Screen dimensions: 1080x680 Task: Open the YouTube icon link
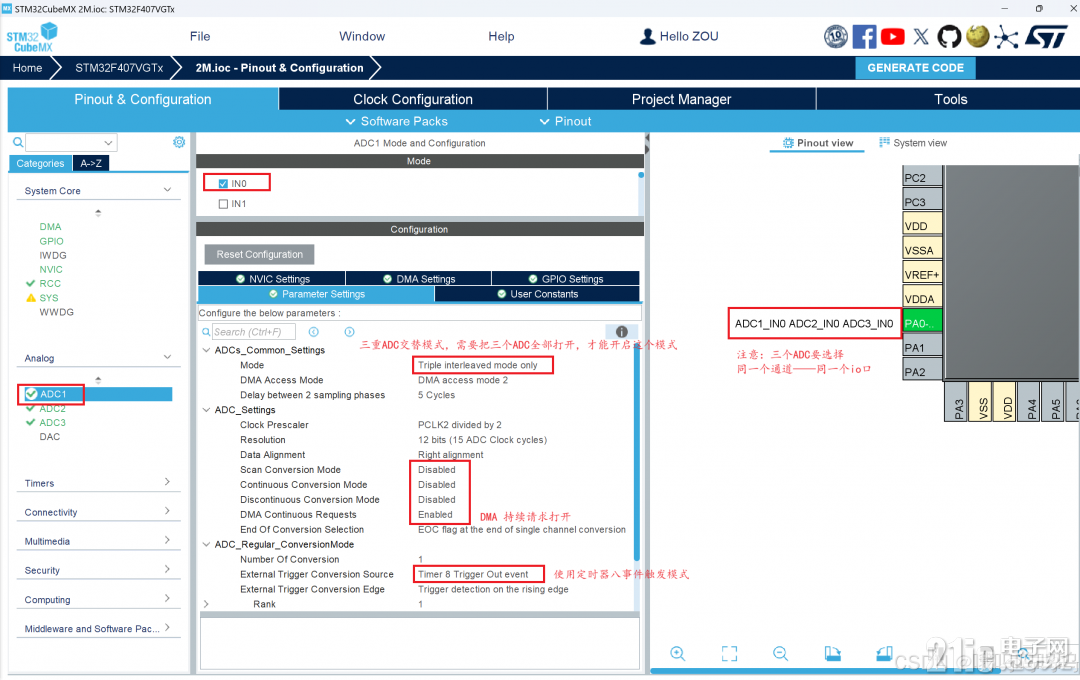tap(893, 37)
